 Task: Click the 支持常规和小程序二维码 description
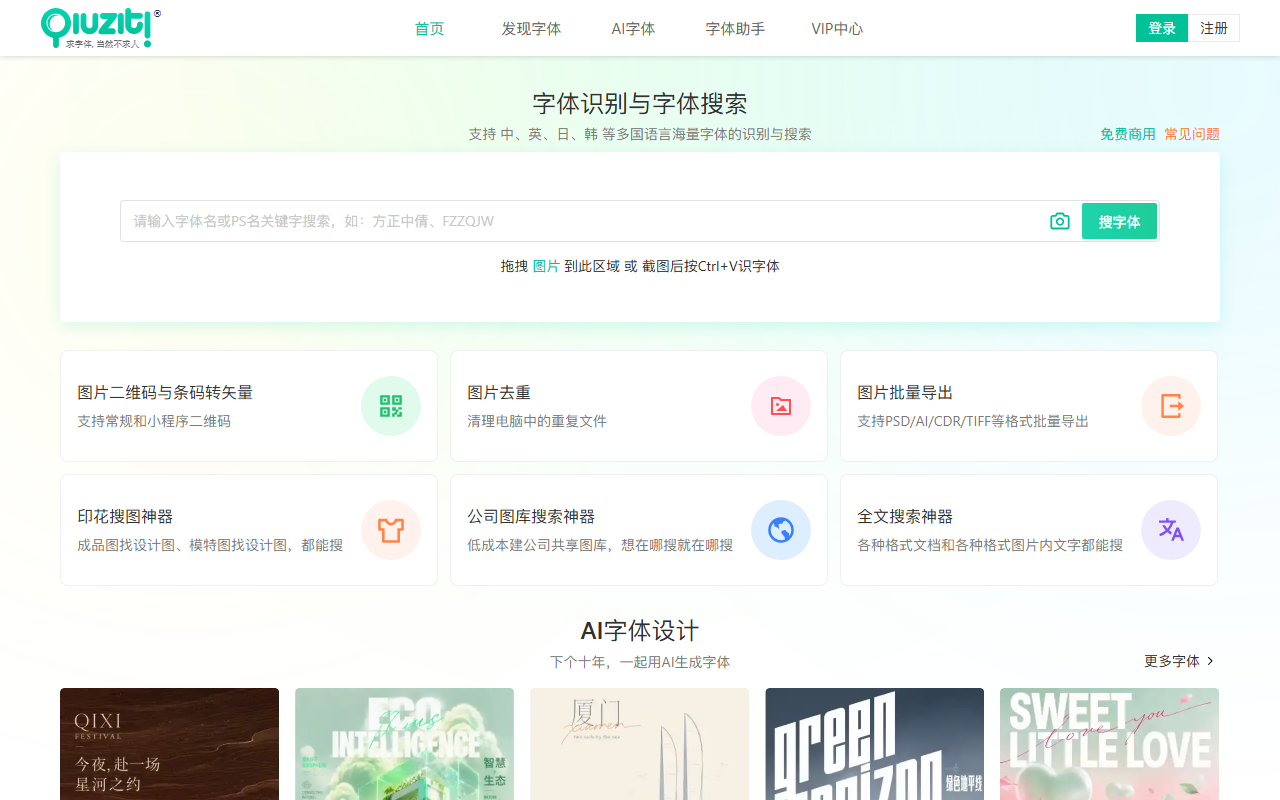click(x=154, y=421)
